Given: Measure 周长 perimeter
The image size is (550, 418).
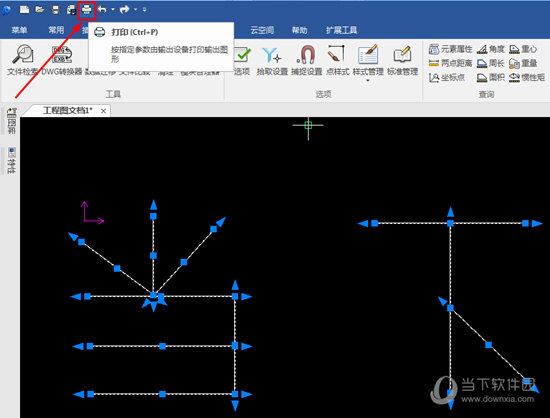Looking at the screenshot, I should point(490,63).
